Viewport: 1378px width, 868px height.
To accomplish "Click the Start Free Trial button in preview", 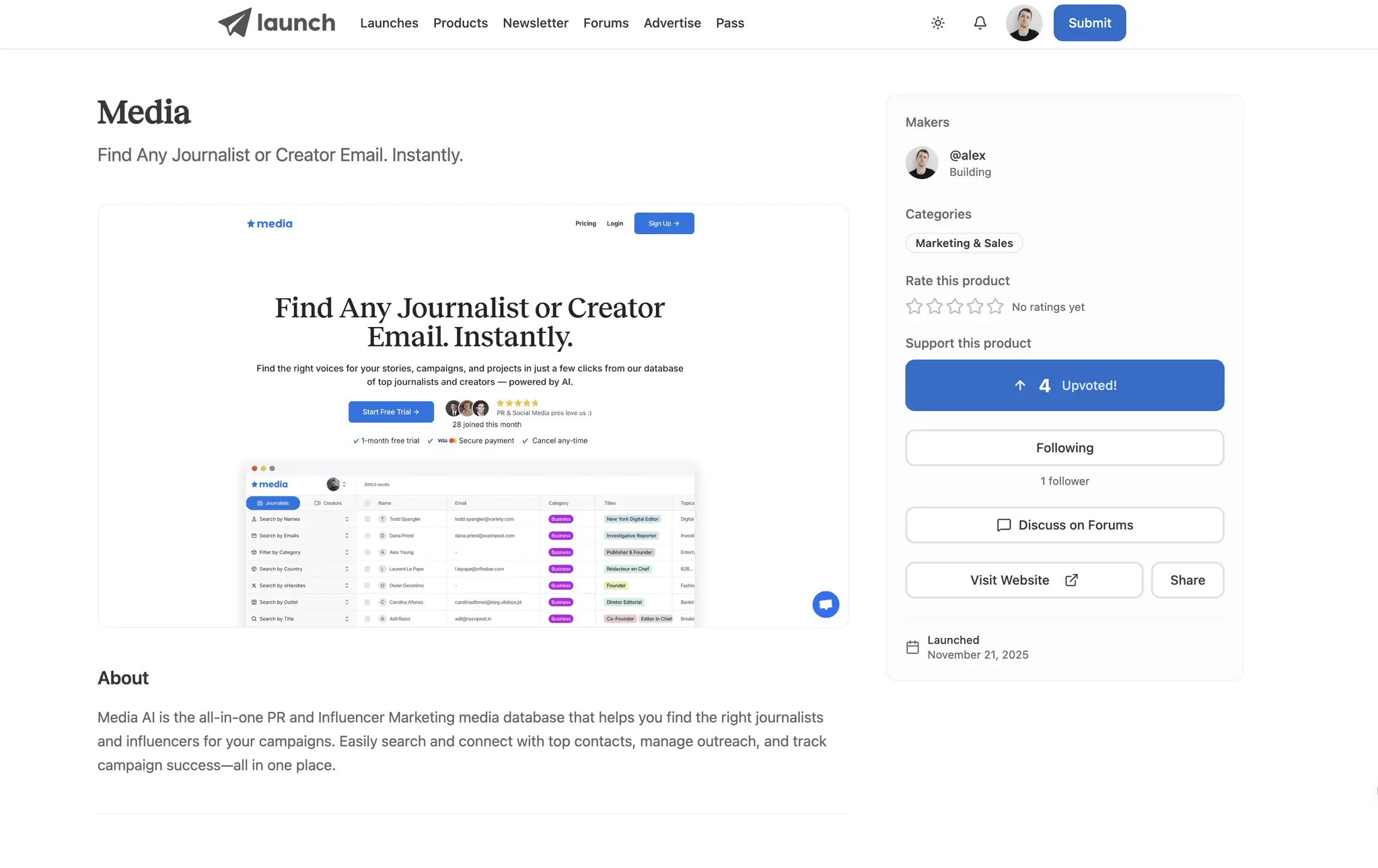I will tap(391, 412).
